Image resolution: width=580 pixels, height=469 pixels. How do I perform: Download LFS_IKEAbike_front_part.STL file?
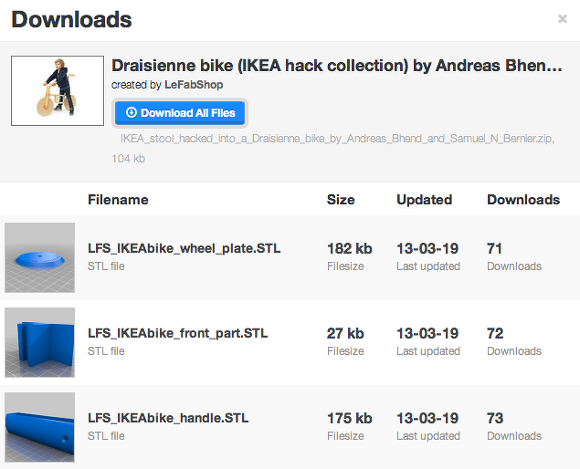pyautogui.click(x=178, y=333)
